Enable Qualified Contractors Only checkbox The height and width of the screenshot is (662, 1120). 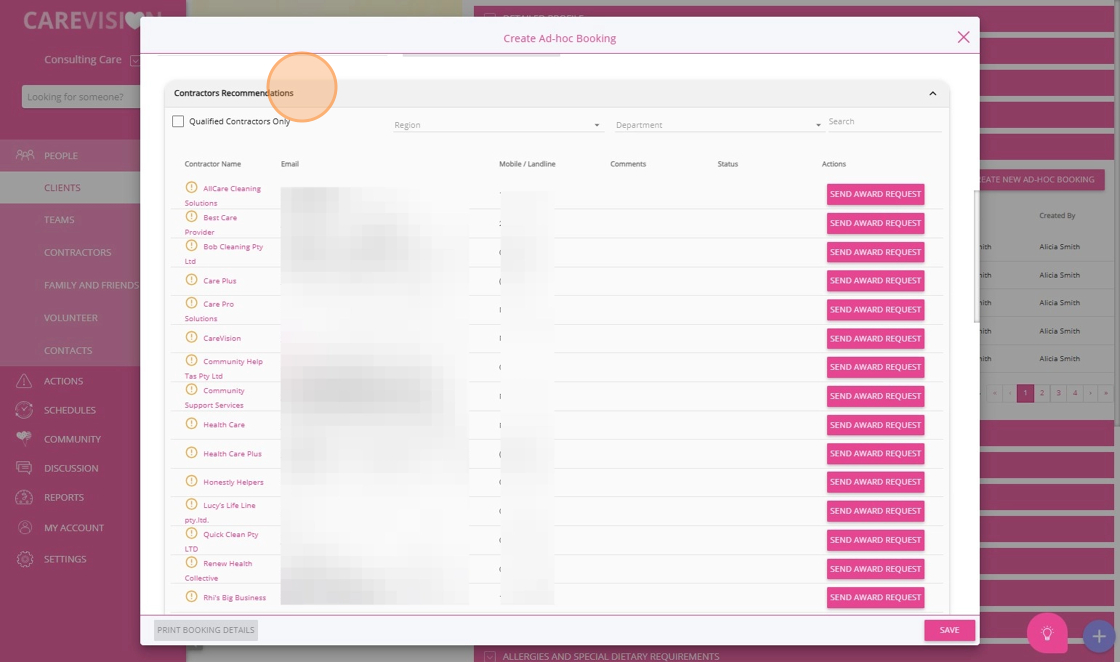click(x=178, y=122)
